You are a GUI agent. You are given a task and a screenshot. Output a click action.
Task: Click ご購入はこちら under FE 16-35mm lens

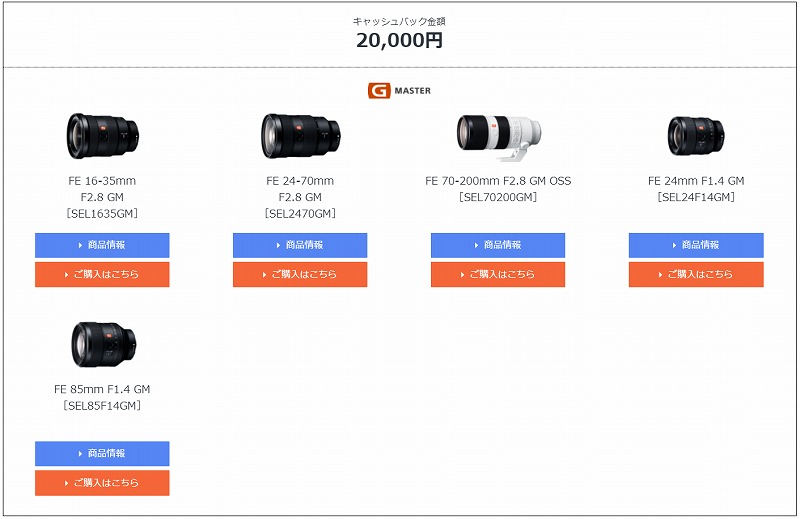coord(102,275)
